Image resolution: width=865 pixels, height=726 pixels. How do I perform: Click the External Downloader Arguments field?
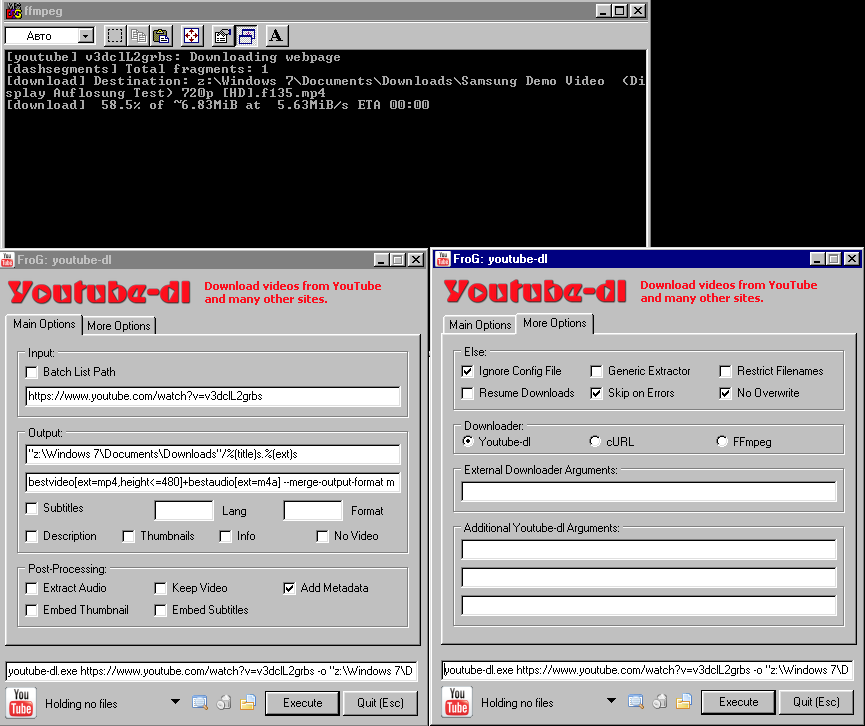point(649,491)
